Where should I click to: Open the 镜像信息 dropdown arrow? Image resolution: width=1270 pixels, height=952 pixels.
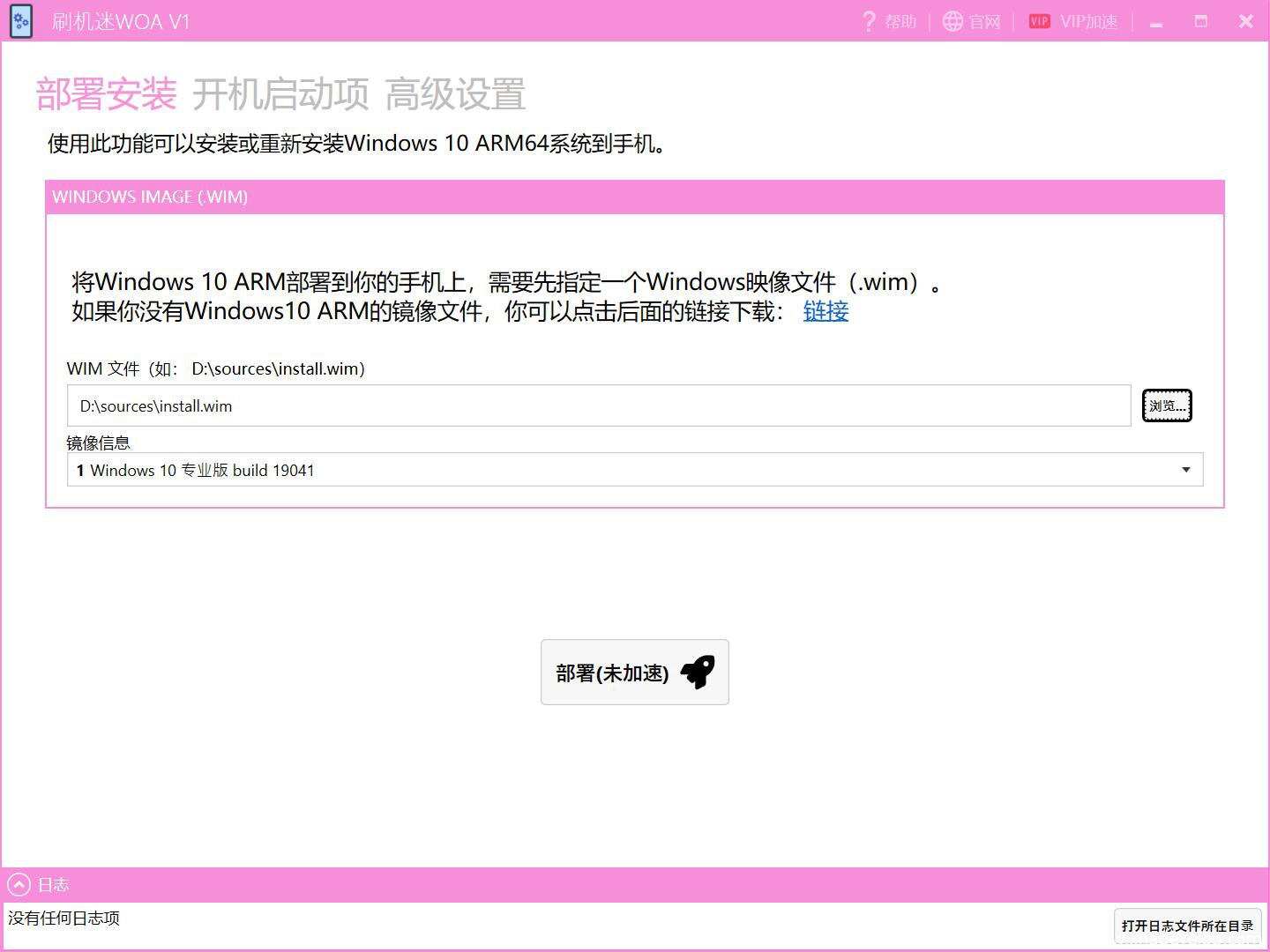[1185, 470]
